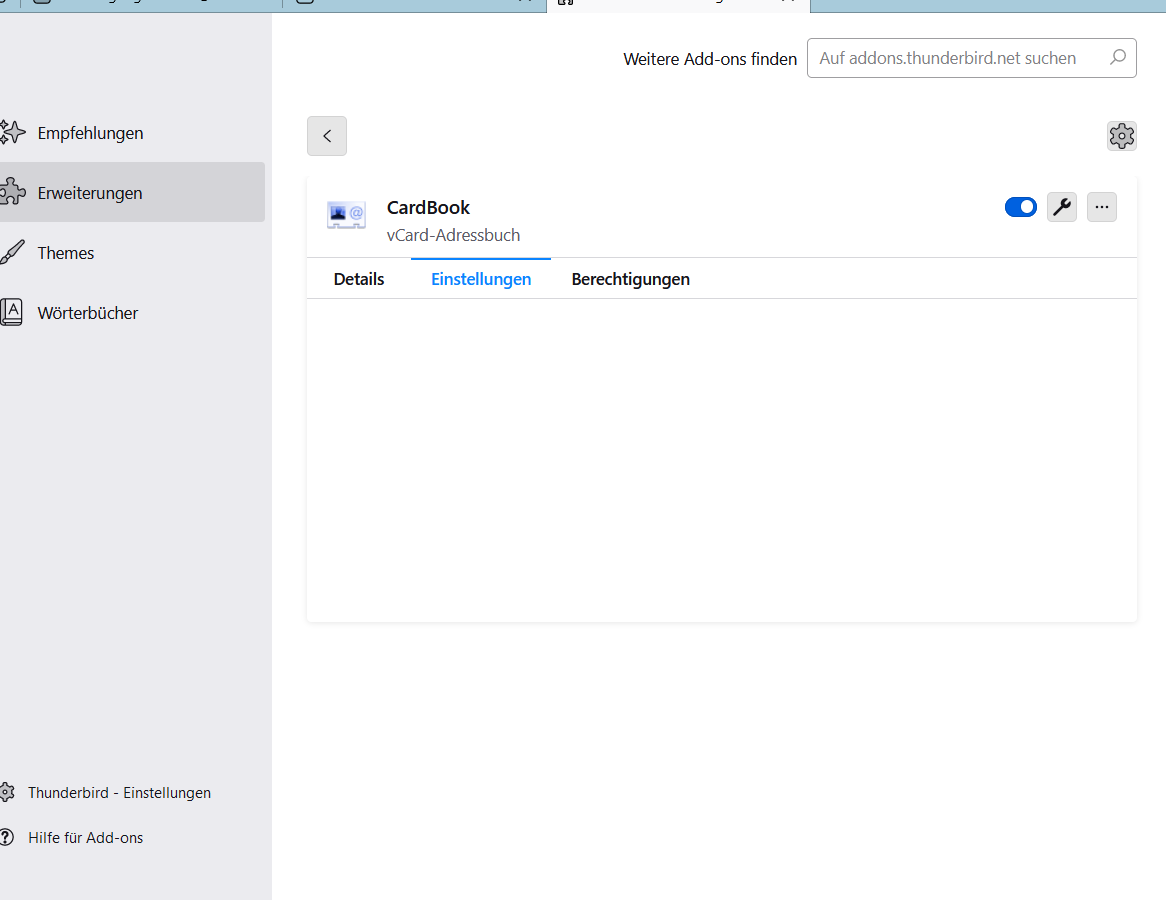Image resolution: width=1166 pixels, height=900 pixels.
Task: Open CardBook more options ellipsis menu
Action: pyautogui.click(x=1102, y=208)
